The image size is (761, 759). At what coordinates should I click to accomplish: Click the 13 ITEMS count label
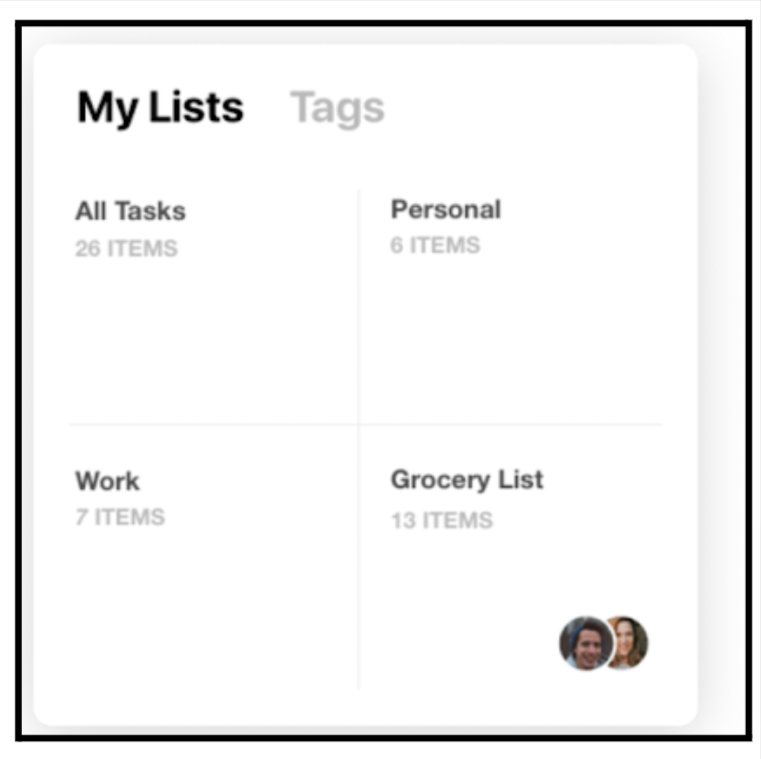[x=441, y=520]
